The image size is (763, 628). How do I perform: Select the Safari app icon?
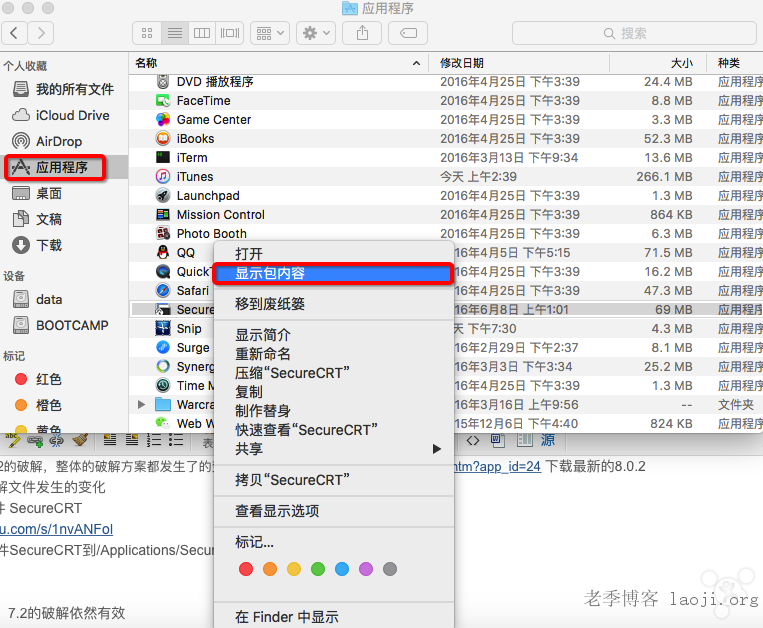[163, 290]
